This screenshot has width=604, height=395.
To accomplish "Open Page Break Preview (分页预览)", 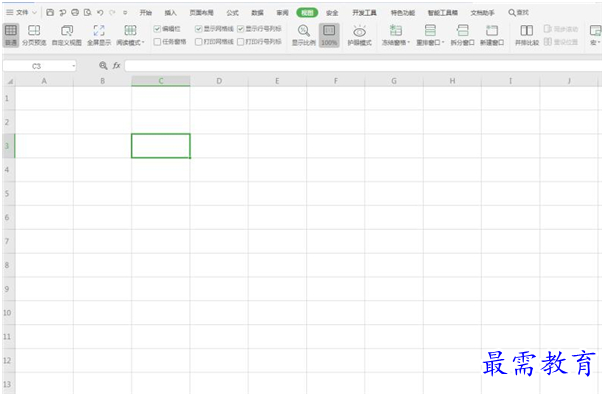I will [x=34, y=30].
